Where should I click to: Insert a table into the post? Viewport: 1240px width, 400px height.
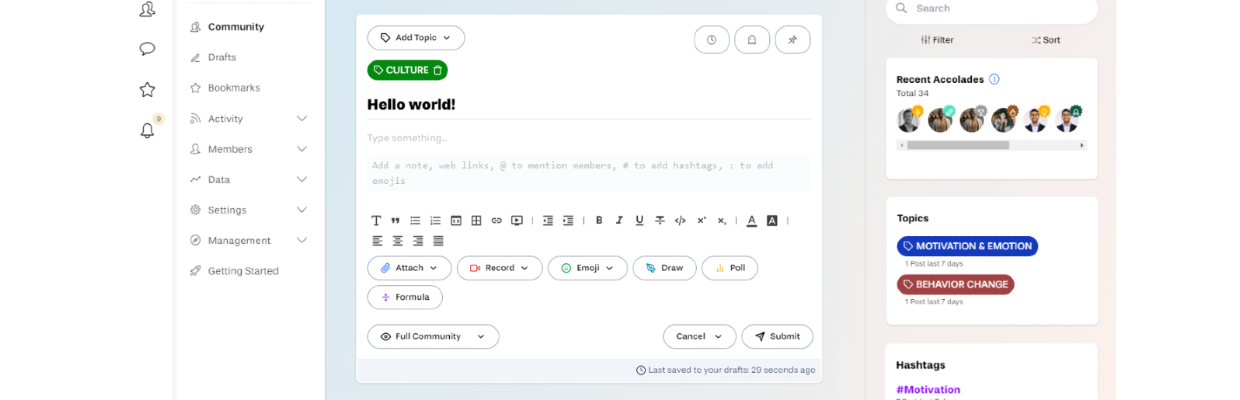(x=476, y=220)
